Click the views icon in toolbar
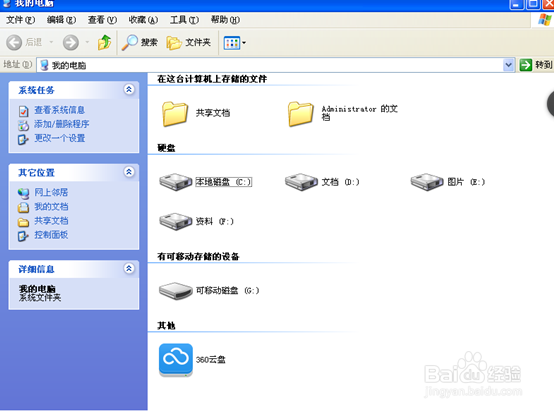Viewport: 554px width, 411px height. [x=232, y=43]
